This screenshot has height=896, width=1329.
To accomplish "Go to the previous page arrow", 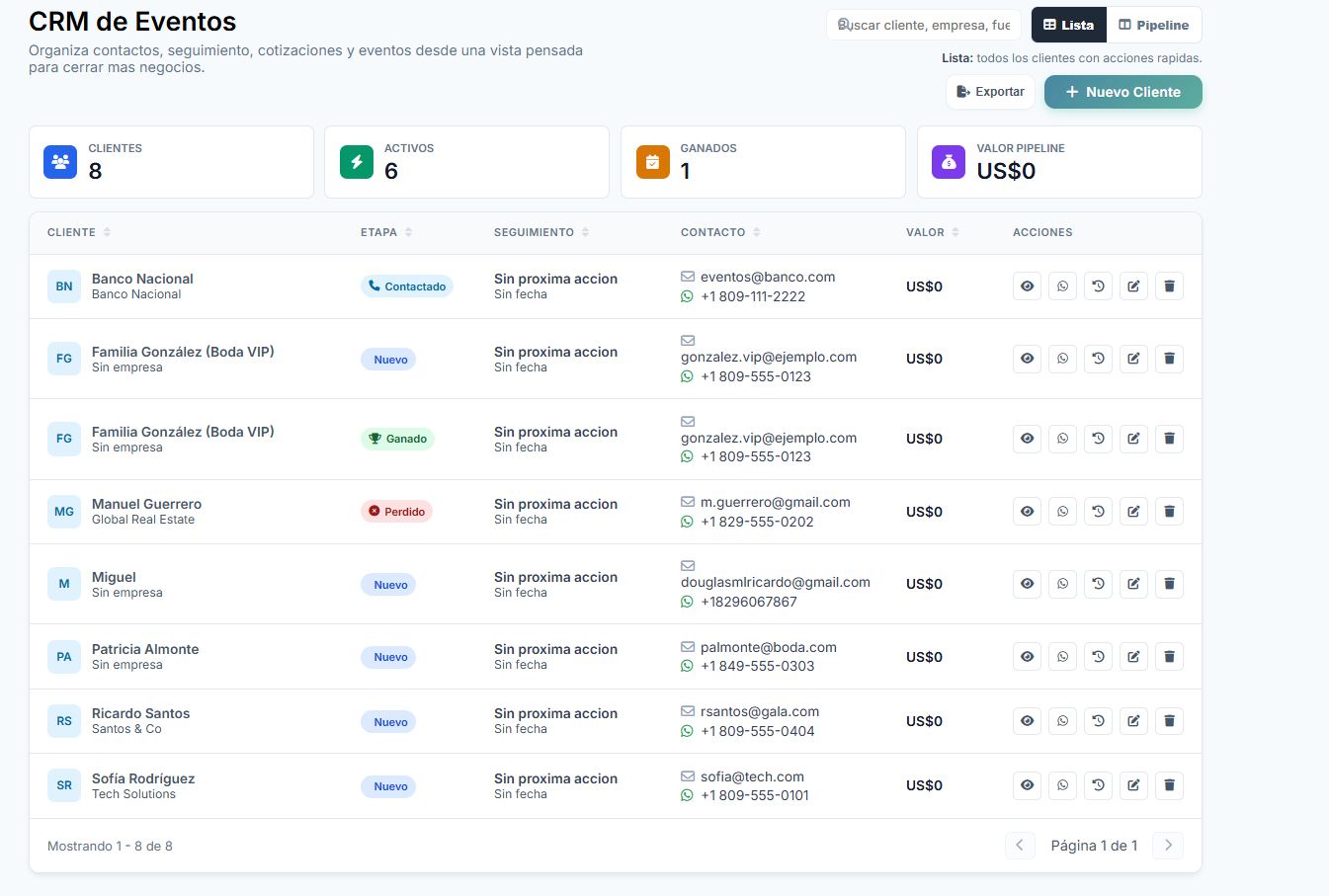I will point(1020,845).
